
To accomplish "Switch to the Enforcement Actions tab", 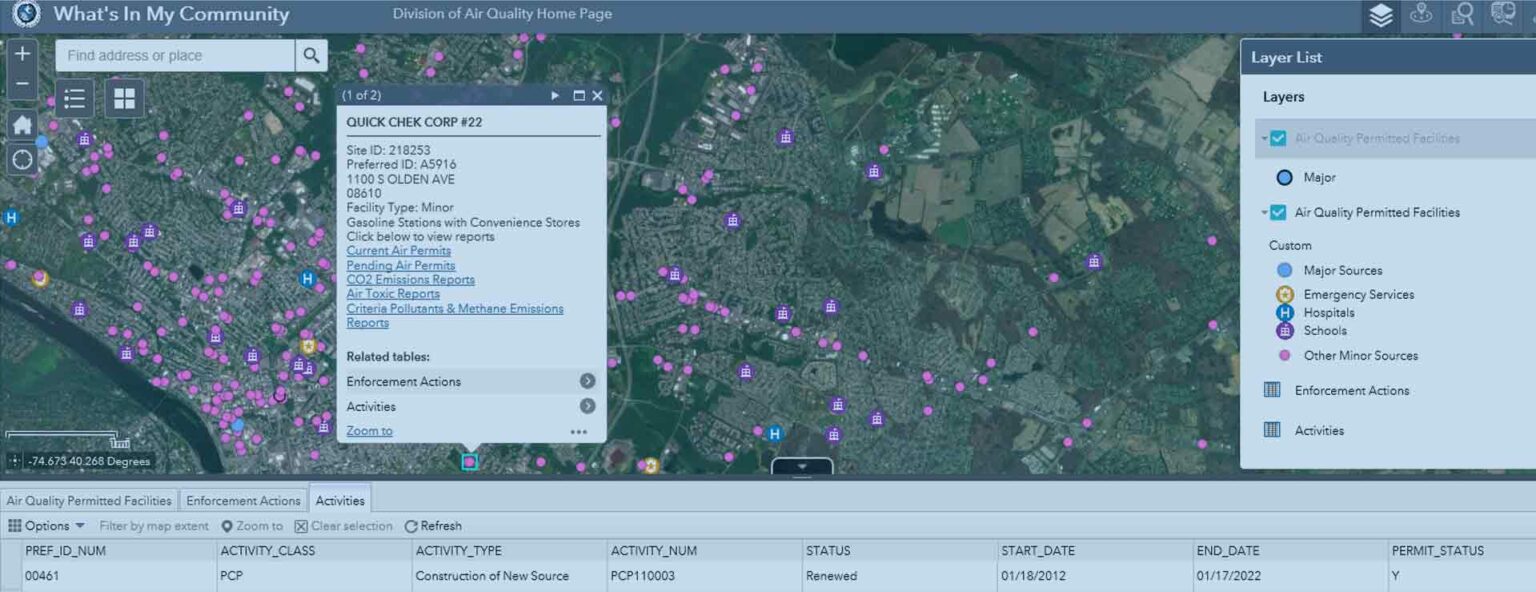I will click(243, 500).
